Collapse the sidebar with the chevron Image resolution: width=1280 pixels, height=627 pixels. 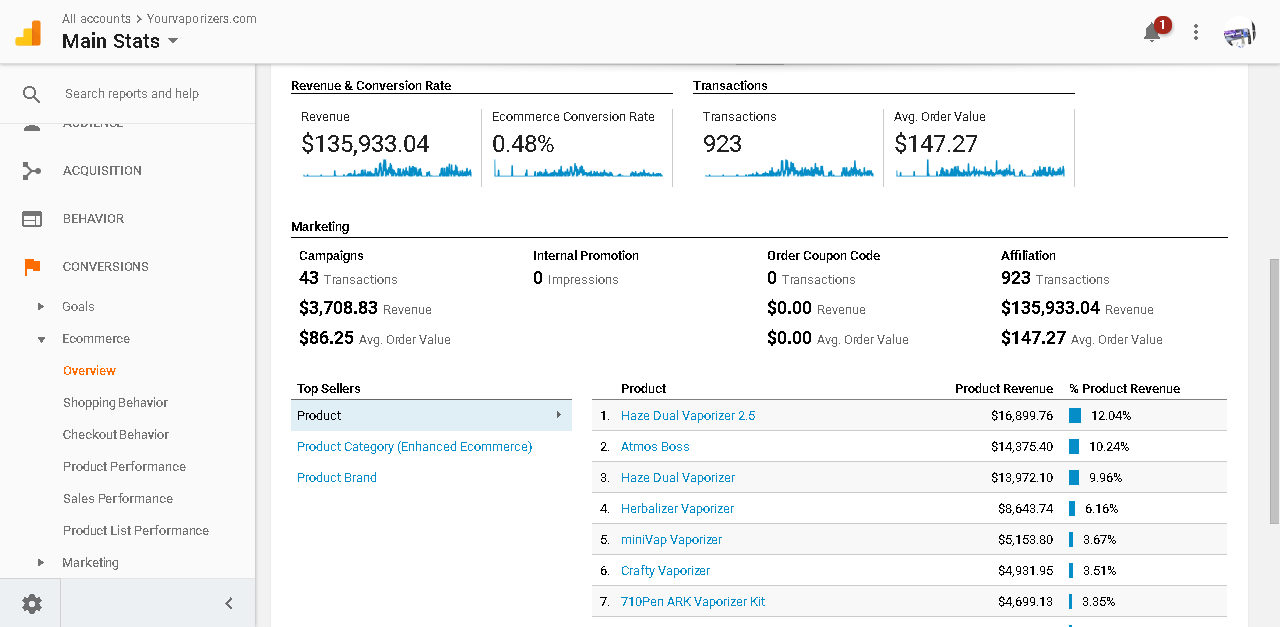pos(228,603)
